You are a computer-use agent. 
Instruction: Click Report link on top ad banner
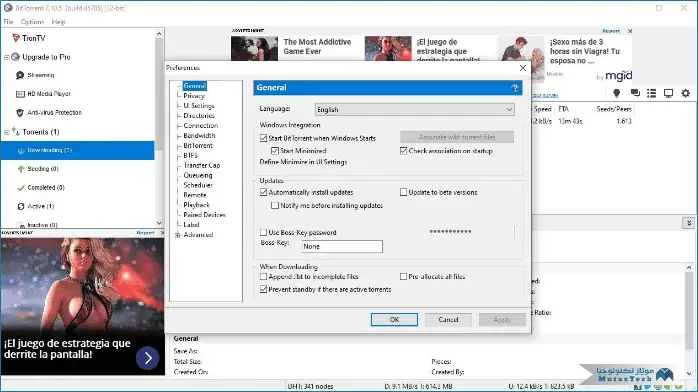pyautogui.click(x=611, y=31)
